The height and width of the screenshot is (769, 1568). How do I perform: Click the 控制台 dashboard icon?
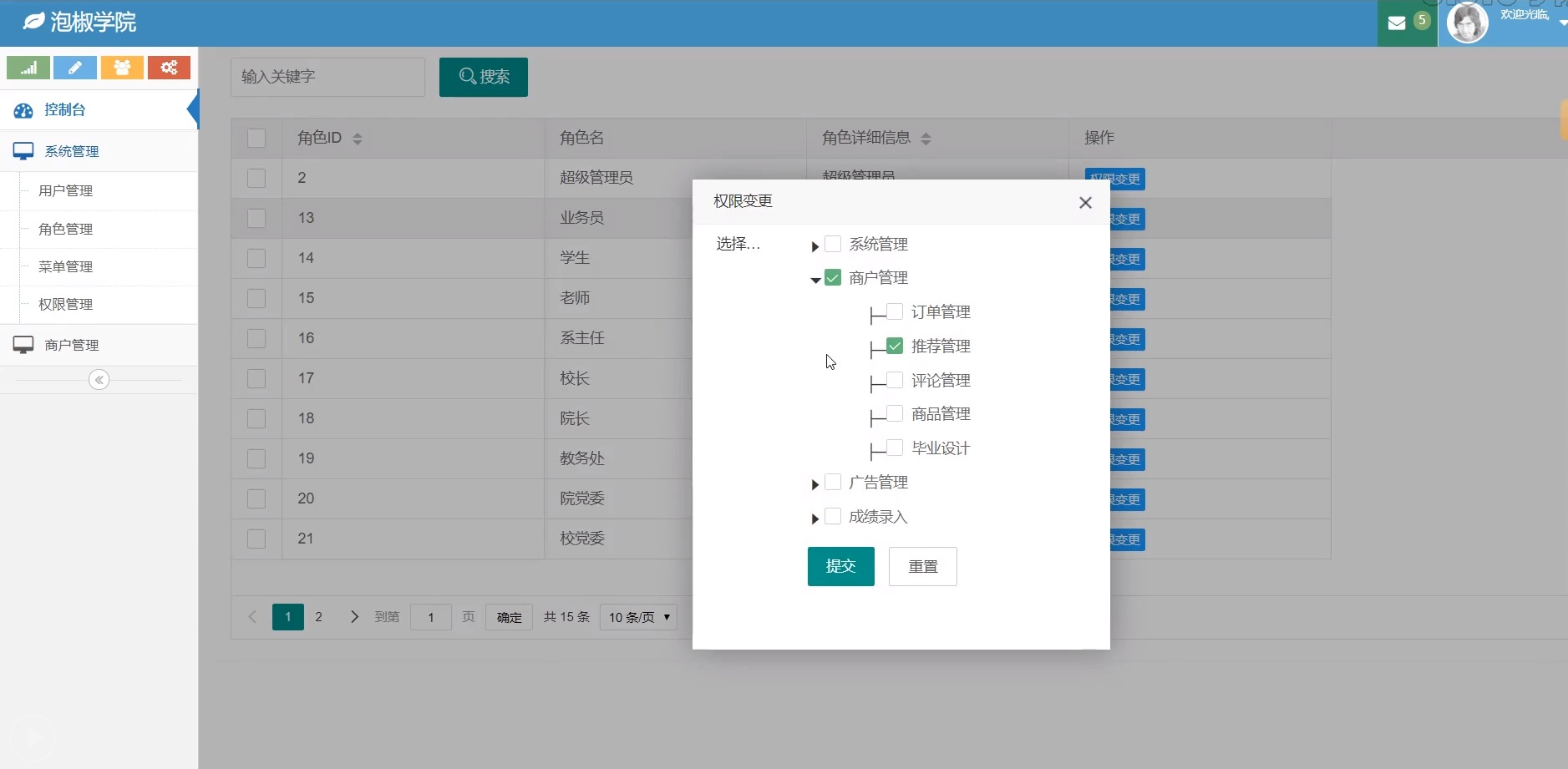pyautogui.click(x=23, y=109)
